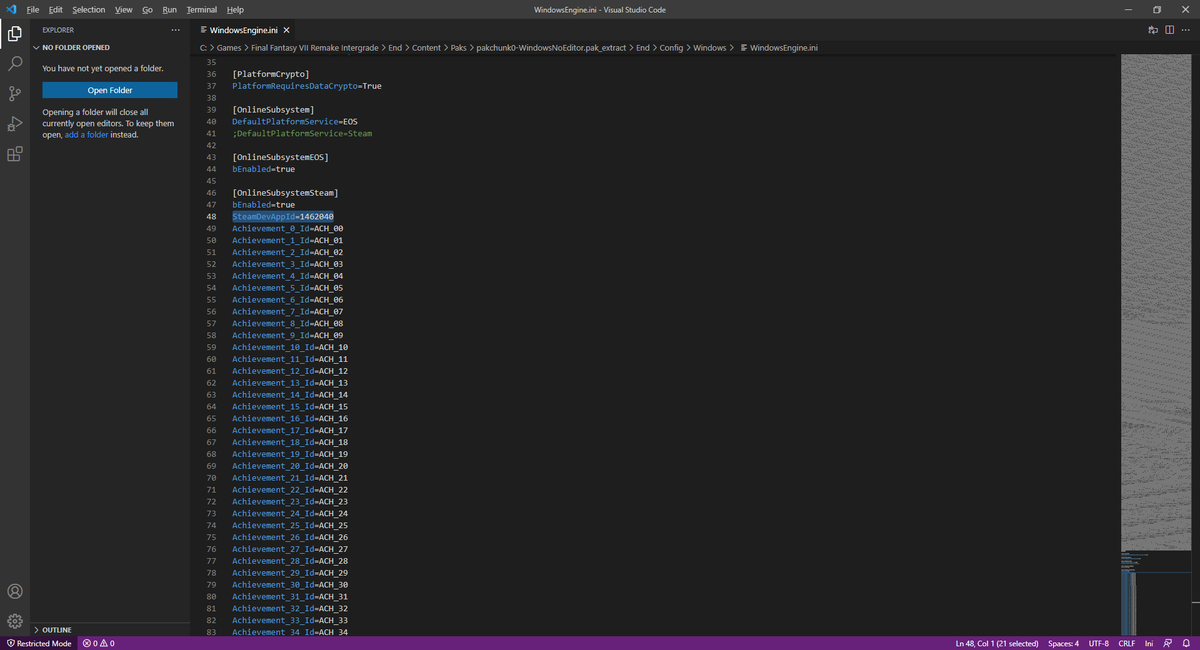Open the Run and Debug view icon
The image size is (1200, 650).
15,124
